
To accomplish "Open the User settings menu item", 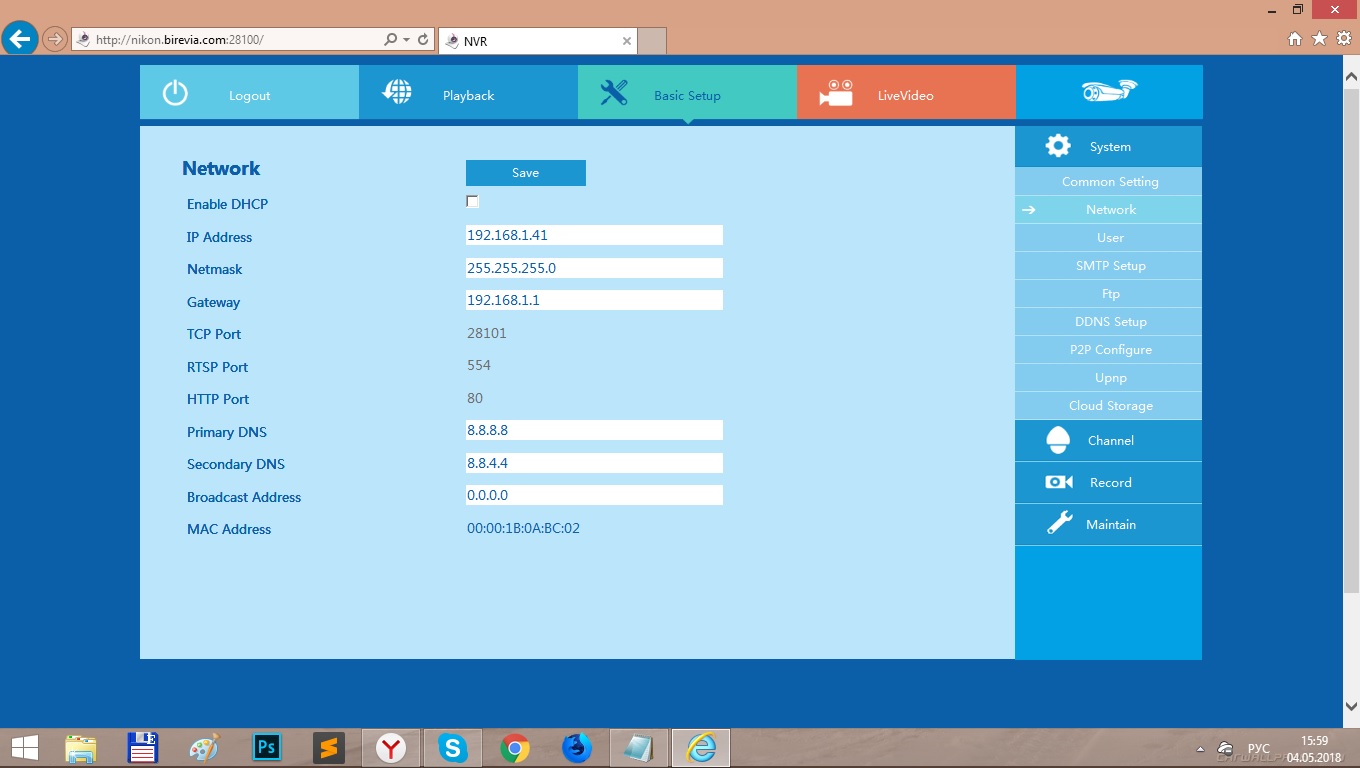I will pos(1110,238).
